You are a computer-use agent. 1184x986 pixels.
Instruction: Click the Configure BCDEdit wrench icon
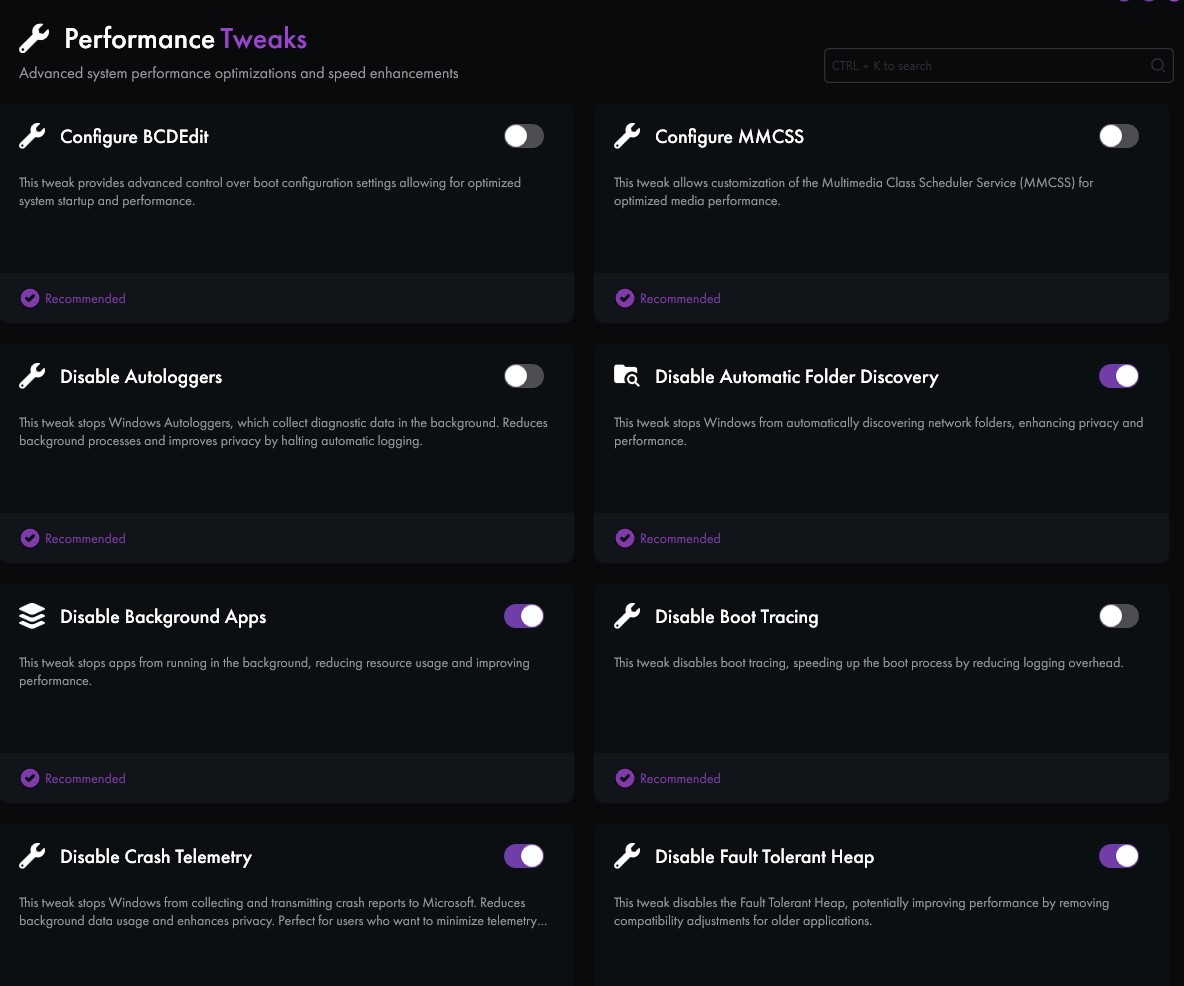32,136
